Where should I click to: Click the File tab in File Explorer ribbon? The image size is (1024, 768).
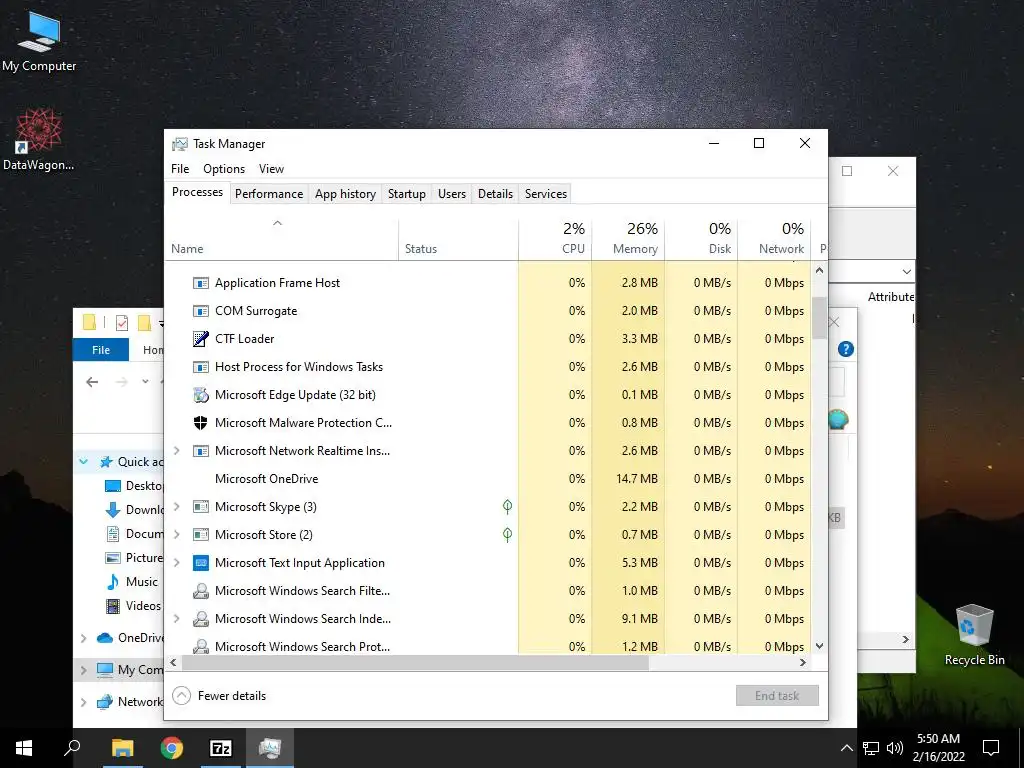[101, 350]
